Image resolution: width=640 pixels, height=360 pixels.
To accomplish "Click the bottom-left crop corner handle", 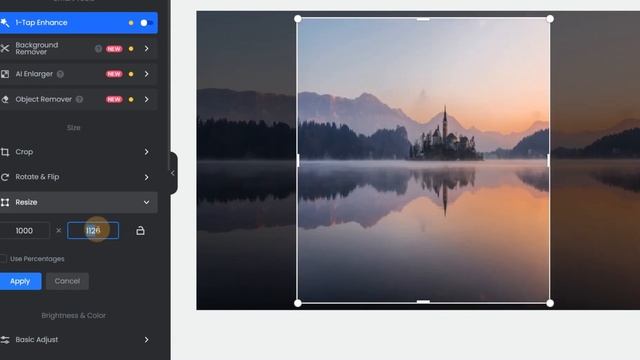I will click(x=298, y=303).
